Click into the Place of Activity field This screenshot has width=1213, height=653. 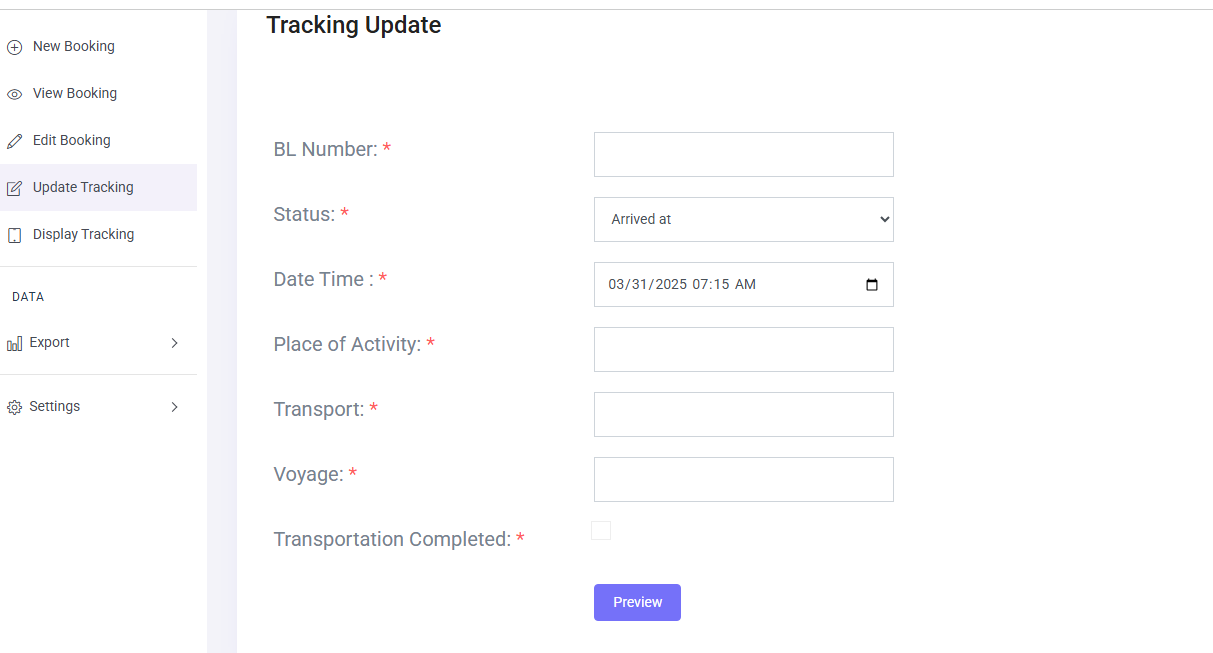click(x=743, y=349)
